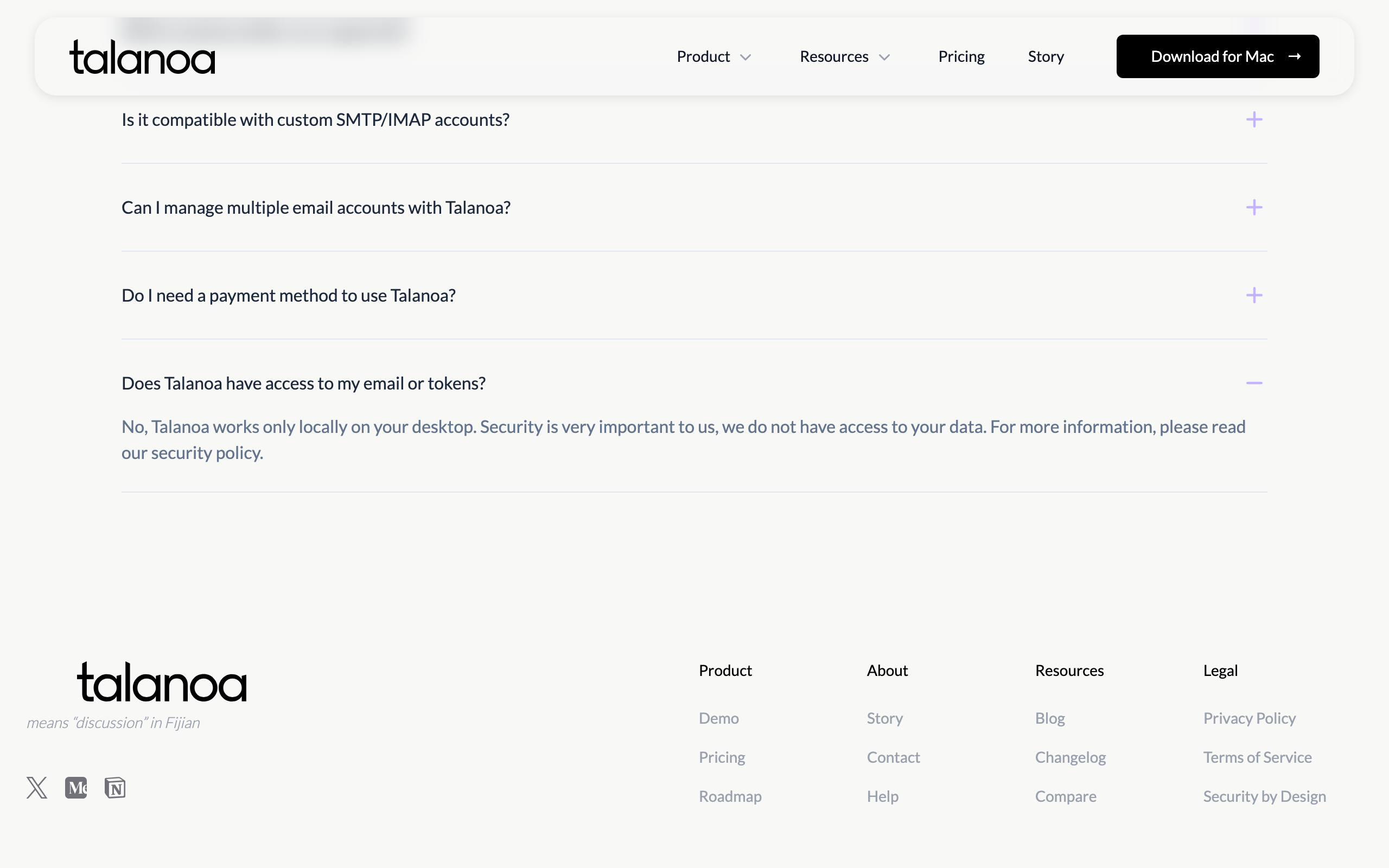
Task: Open the Roadmap footer link
Action: (x=730, y=796)
